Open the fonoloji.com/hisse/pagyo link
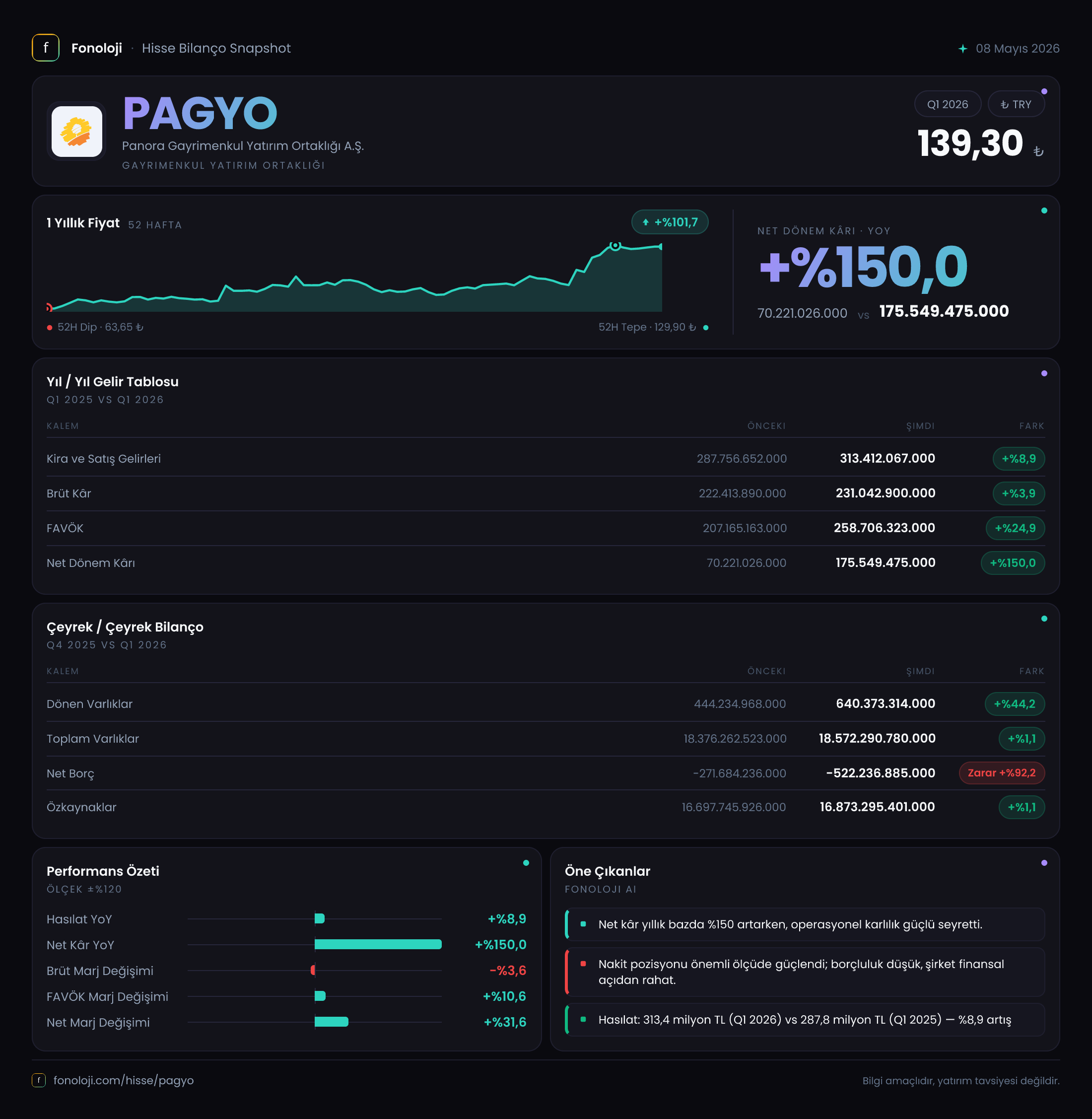Viewport: 1092px width, 1119px height. tap(123, 1081)
